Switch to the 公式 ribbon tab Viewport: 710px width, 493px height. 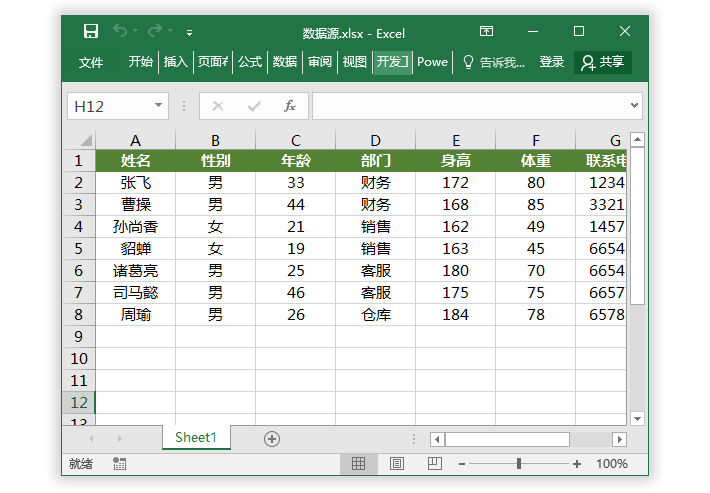(250, 62)
